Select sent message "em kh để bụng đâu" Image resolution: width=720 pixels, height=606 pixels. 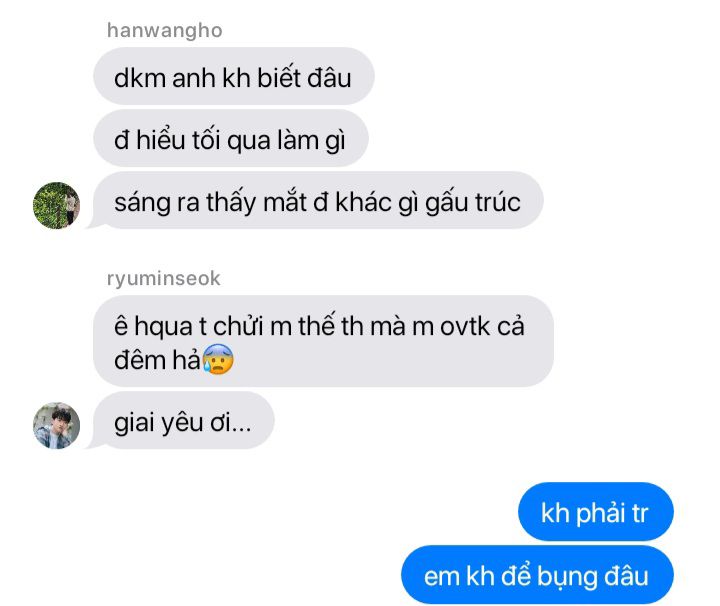click(x=537, y=574)
